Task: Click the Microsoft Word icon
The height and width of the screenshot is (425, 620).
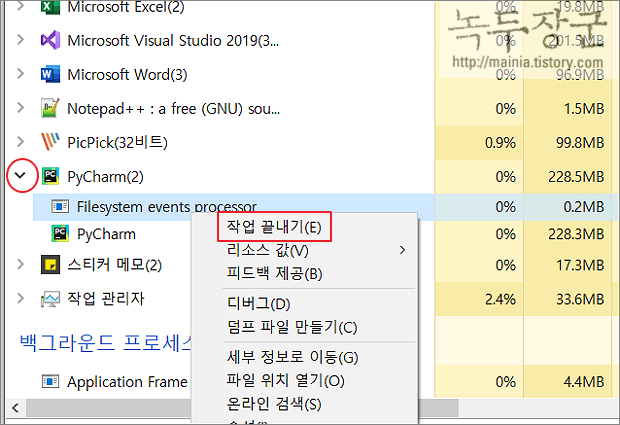Action: [x=50, y=74]
